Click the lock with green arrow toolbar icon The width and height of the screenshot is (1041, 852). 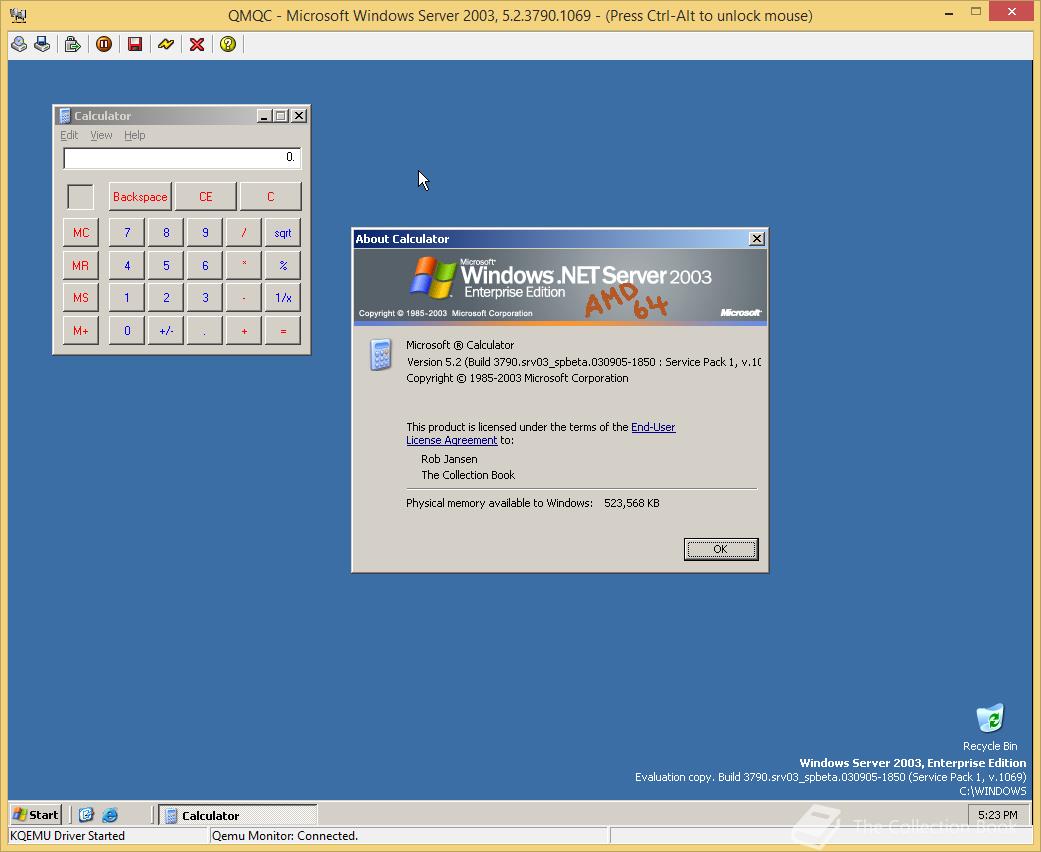[72, 44]
